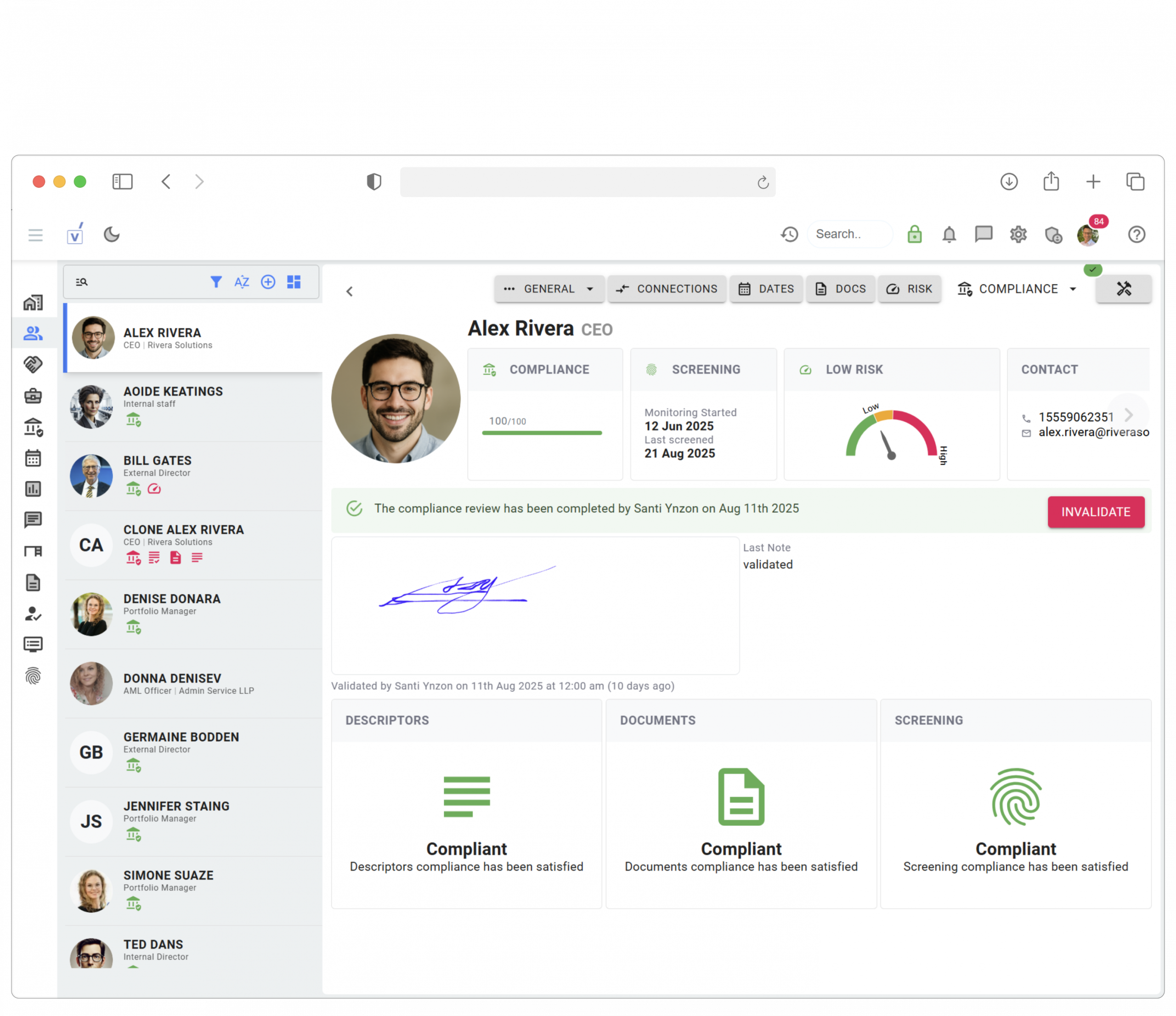This screenshot has width=1176, height=1016.
Task: Sort the people list alphabetically A-Z
Action: pos(242,282)
